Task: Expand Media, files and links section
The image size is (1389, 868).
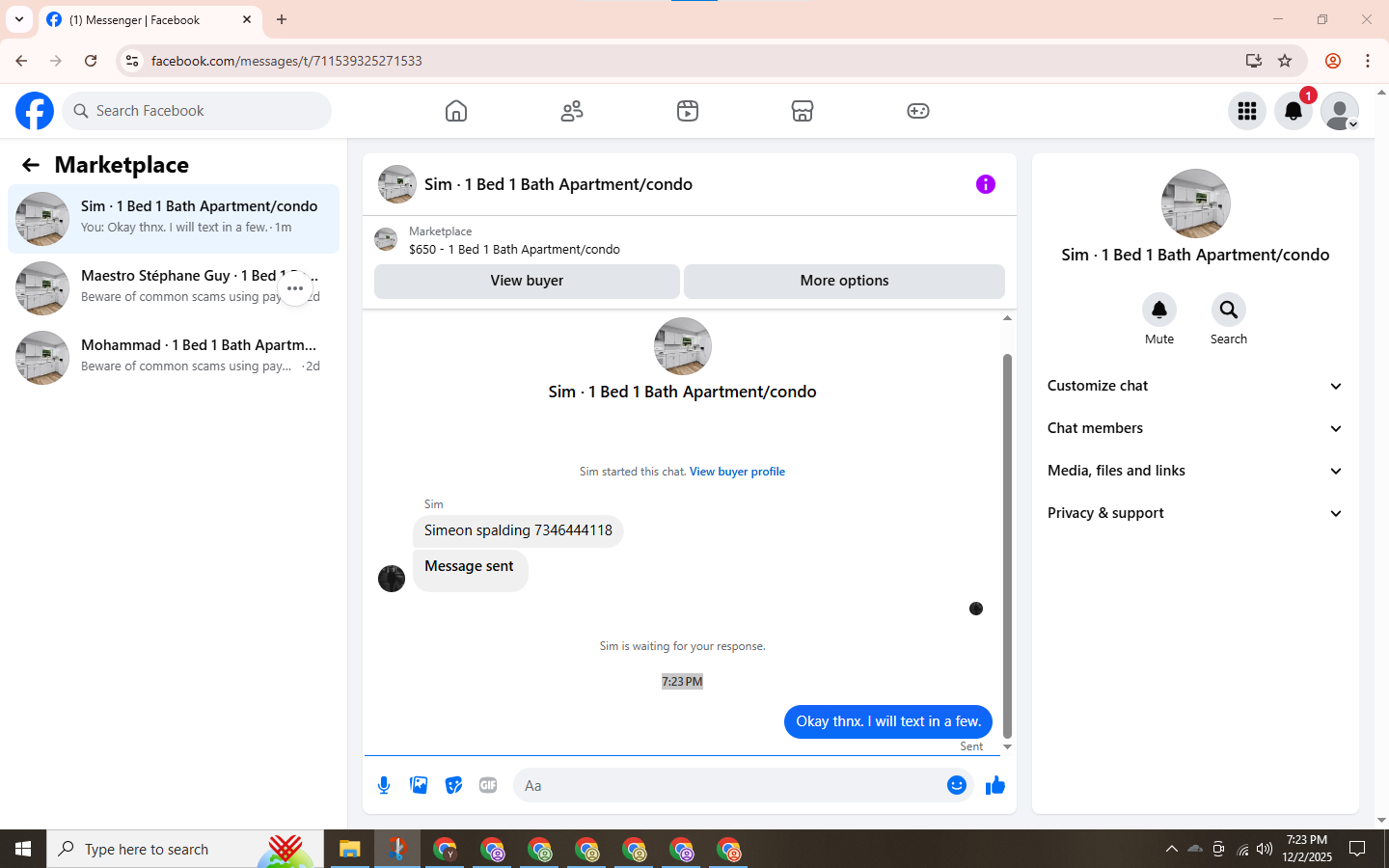Action: tap(1195, 471)
